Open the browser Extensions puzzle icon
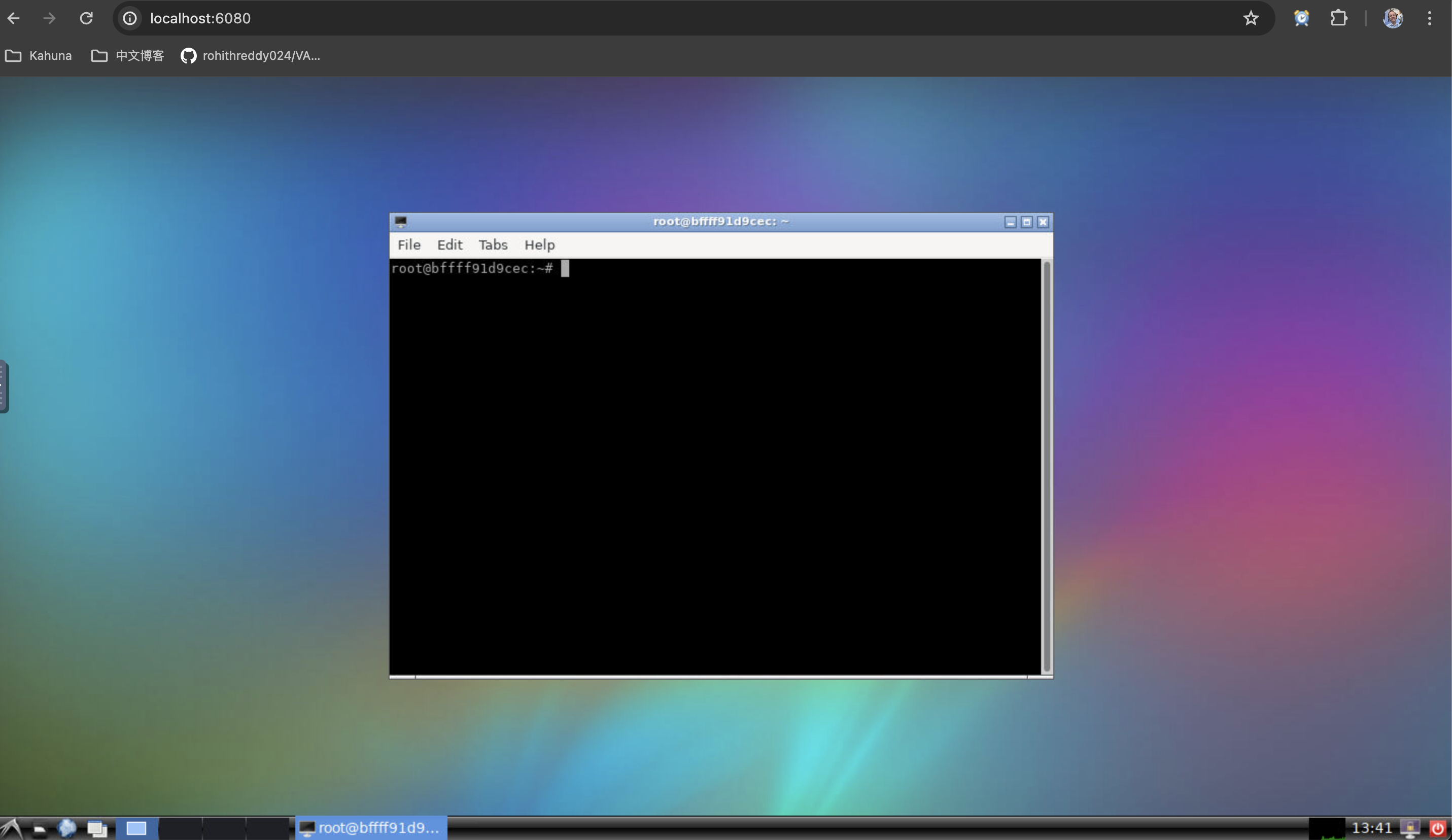Screen dimensions: 1452x840 1338,18
